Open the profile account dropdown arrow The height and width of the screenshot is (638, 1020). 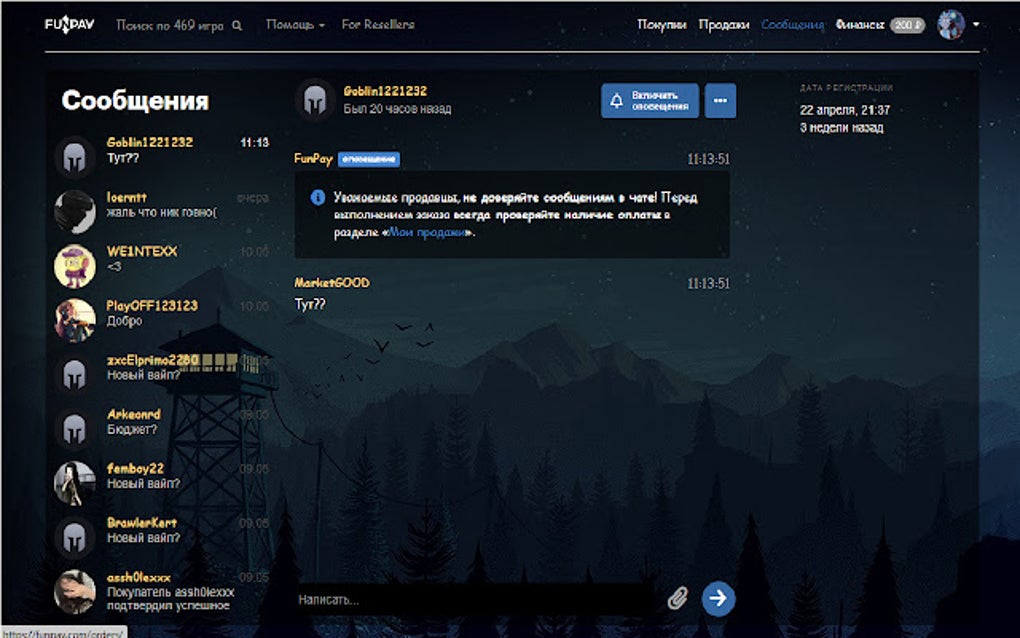[977, 23]
